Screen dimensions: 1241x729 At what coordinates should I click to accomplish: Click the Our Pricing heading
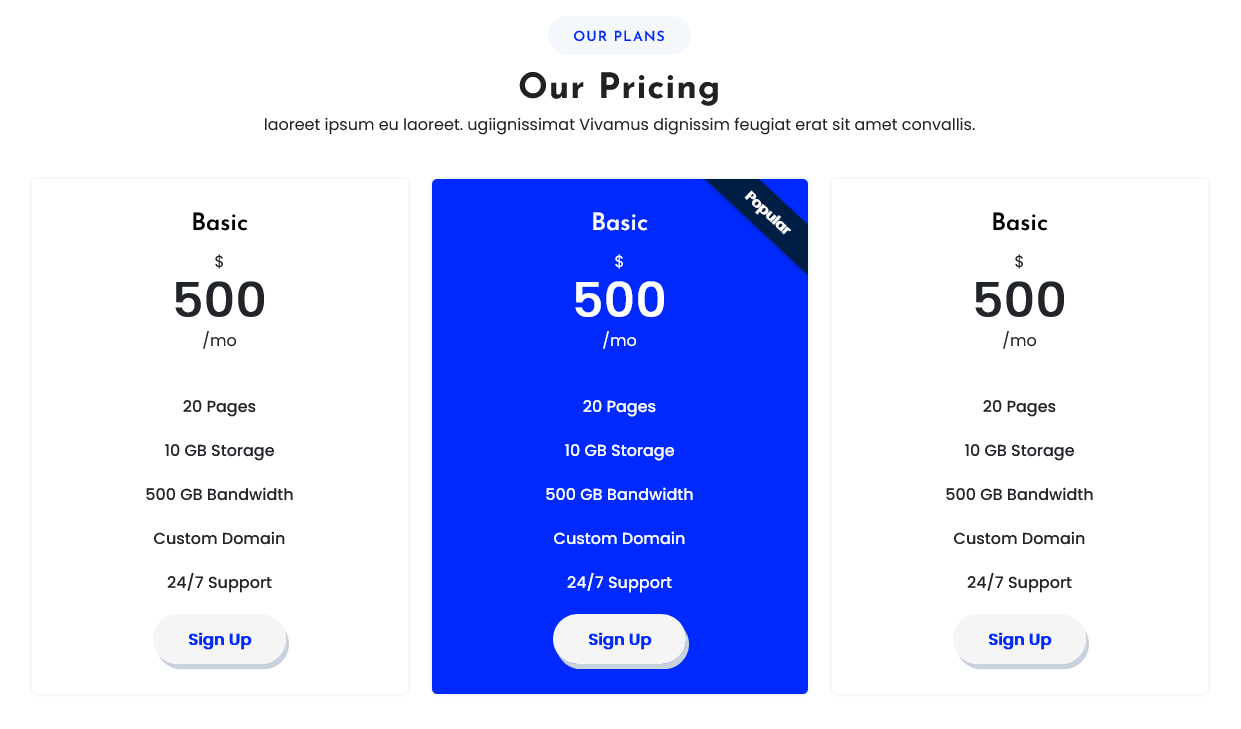click(619, 87)
